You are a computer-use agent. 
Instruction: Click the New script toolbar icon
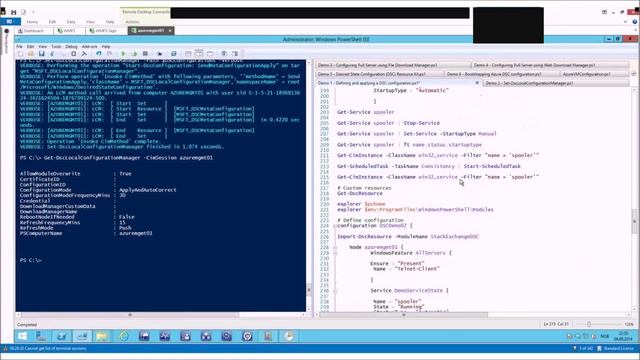(20, 54)
